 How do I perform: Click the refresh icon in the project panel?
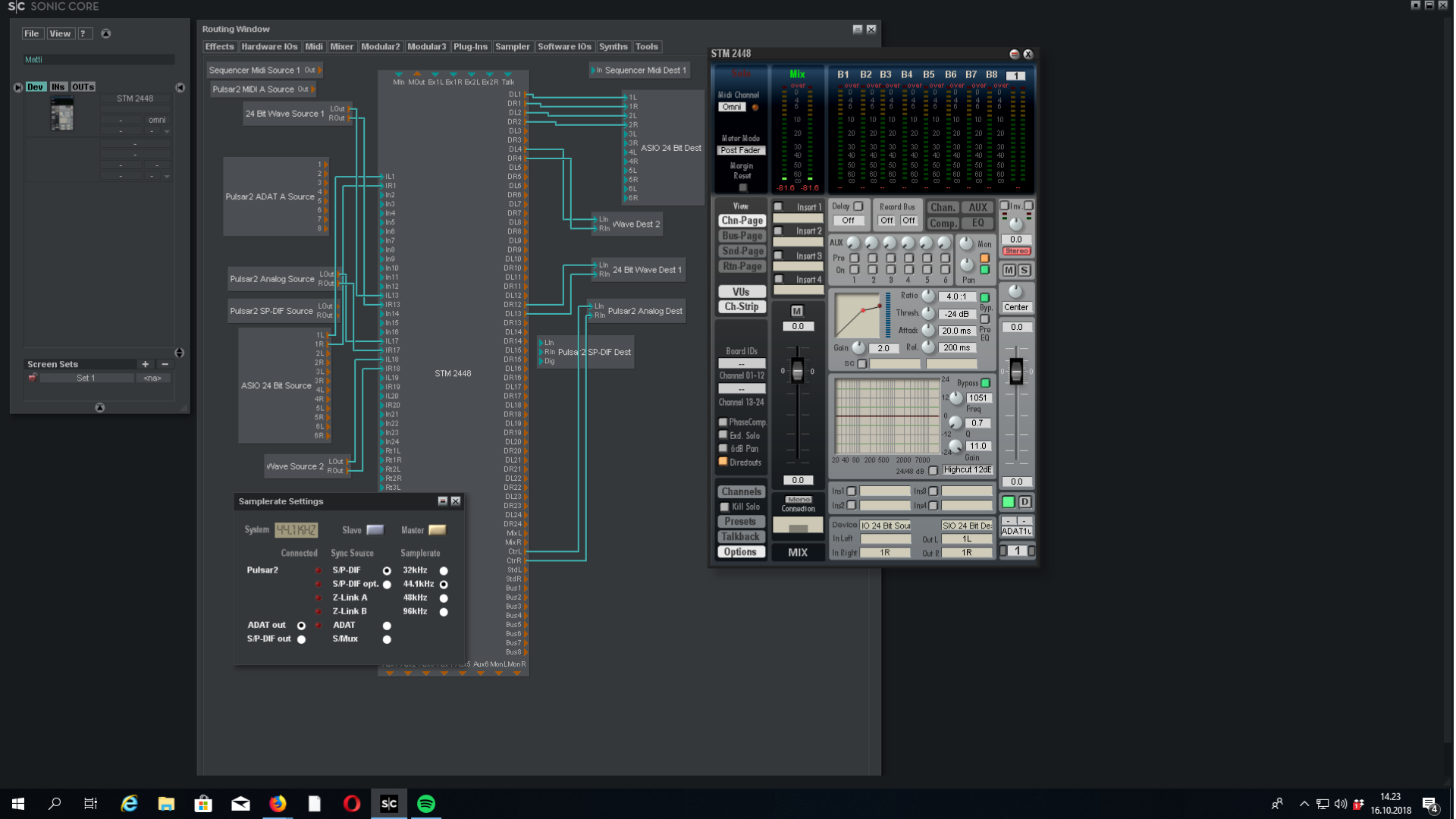click(106, 33)
